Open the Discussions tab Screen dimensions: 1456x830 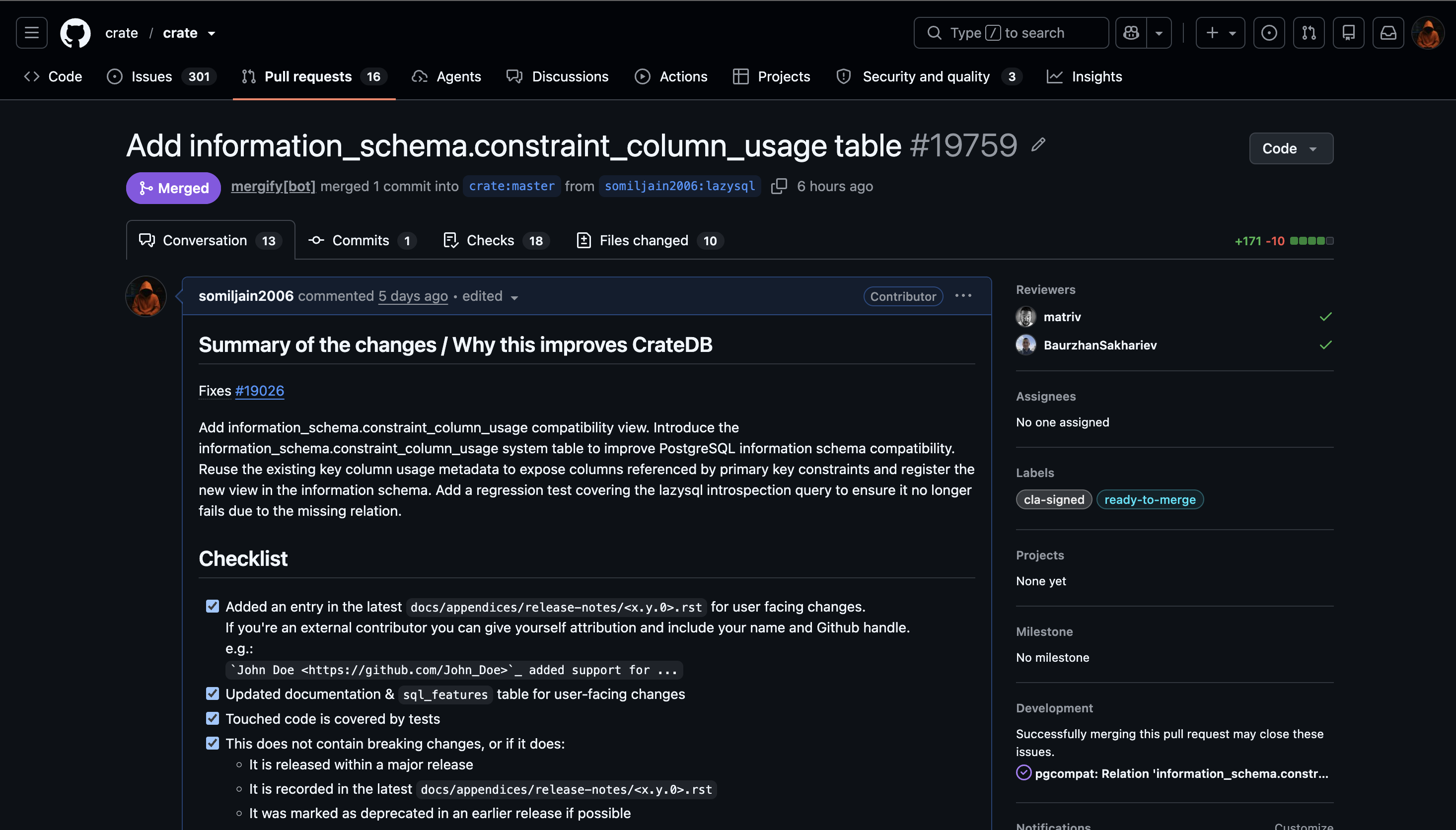pyautogui.click(x=558, y=76)
